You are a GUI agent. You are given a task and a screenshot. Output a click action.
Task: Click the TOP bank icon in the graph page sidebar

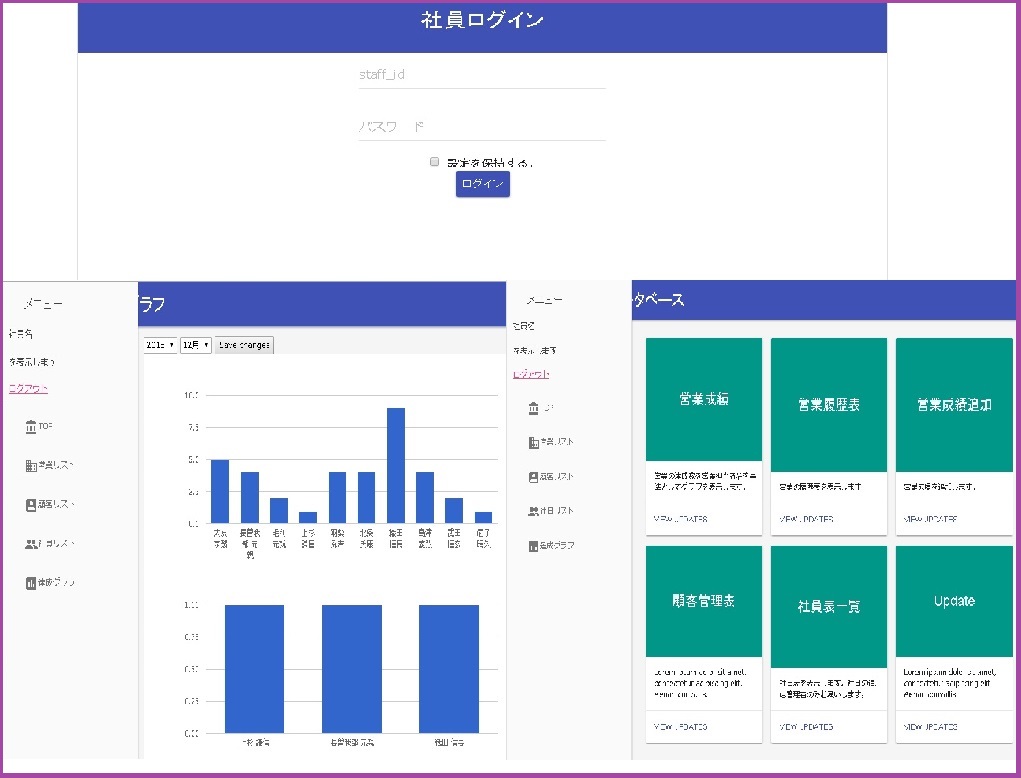[31, 427]
